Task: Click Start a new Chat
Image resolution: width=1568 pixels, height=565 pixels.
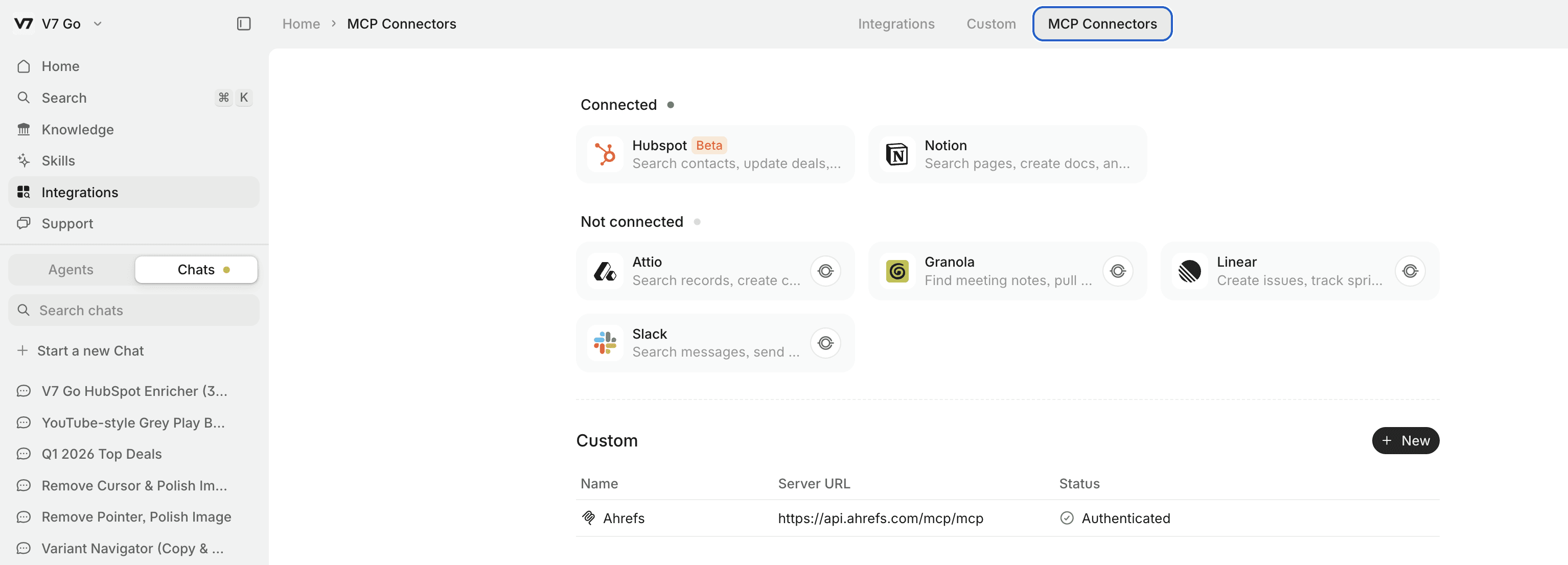Action: pyautogui.click(x=90, y=350)
